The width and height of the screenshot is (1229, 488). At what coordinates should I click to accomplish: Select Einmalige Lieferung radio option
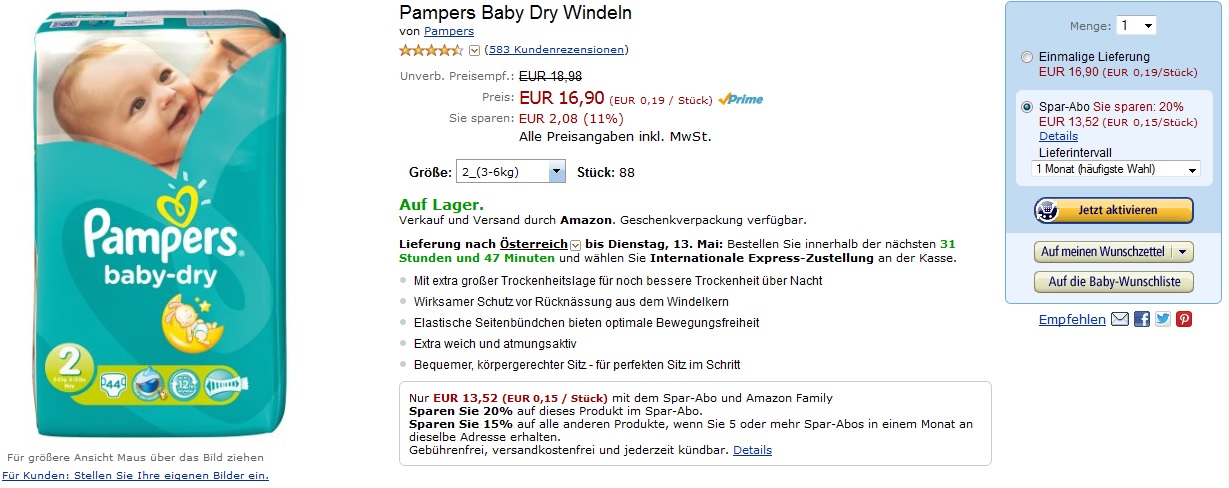(1027, 57)
